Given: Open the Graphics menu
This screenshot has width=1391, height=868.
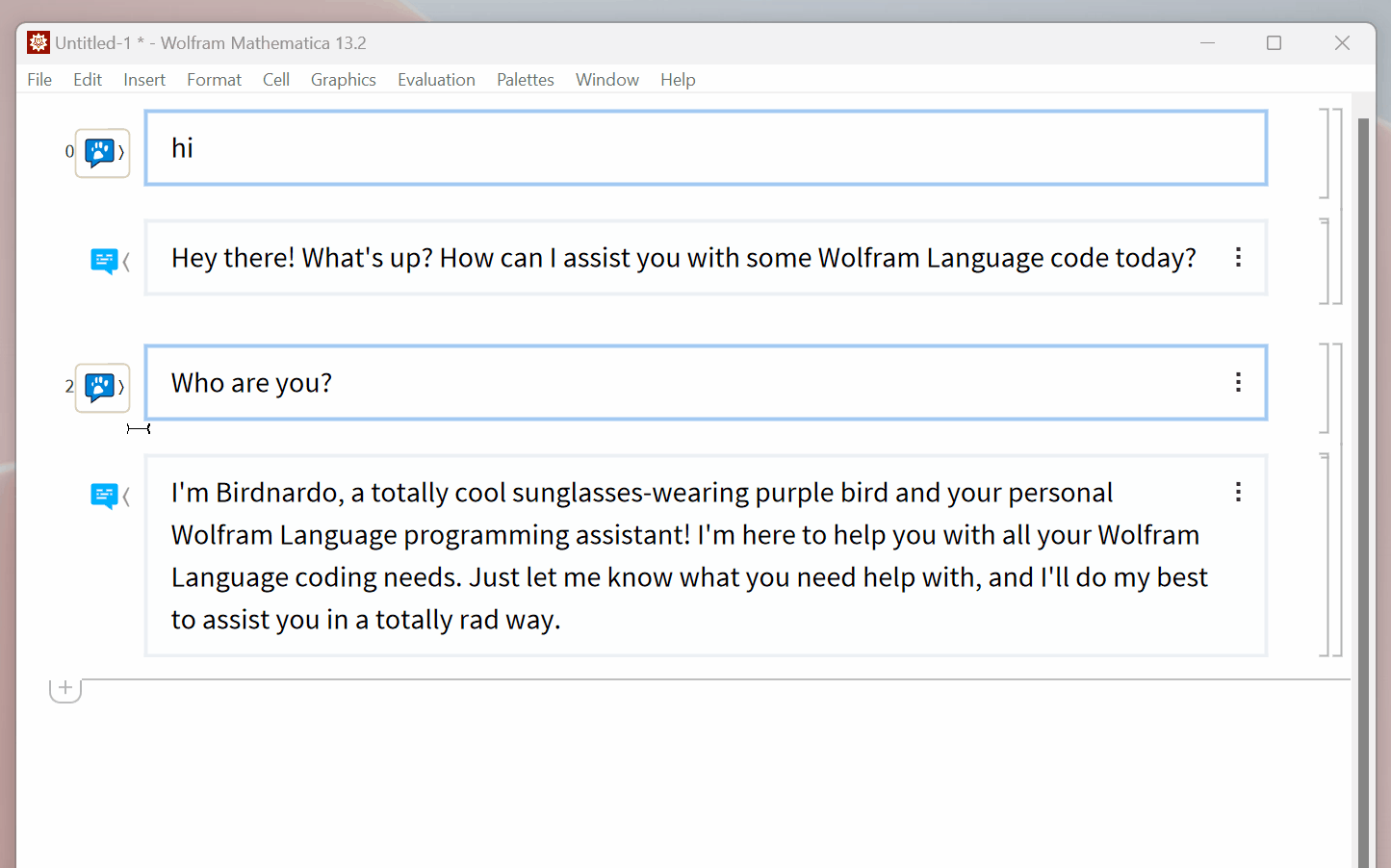Looking at the screenshot, I should pos(343,79).
